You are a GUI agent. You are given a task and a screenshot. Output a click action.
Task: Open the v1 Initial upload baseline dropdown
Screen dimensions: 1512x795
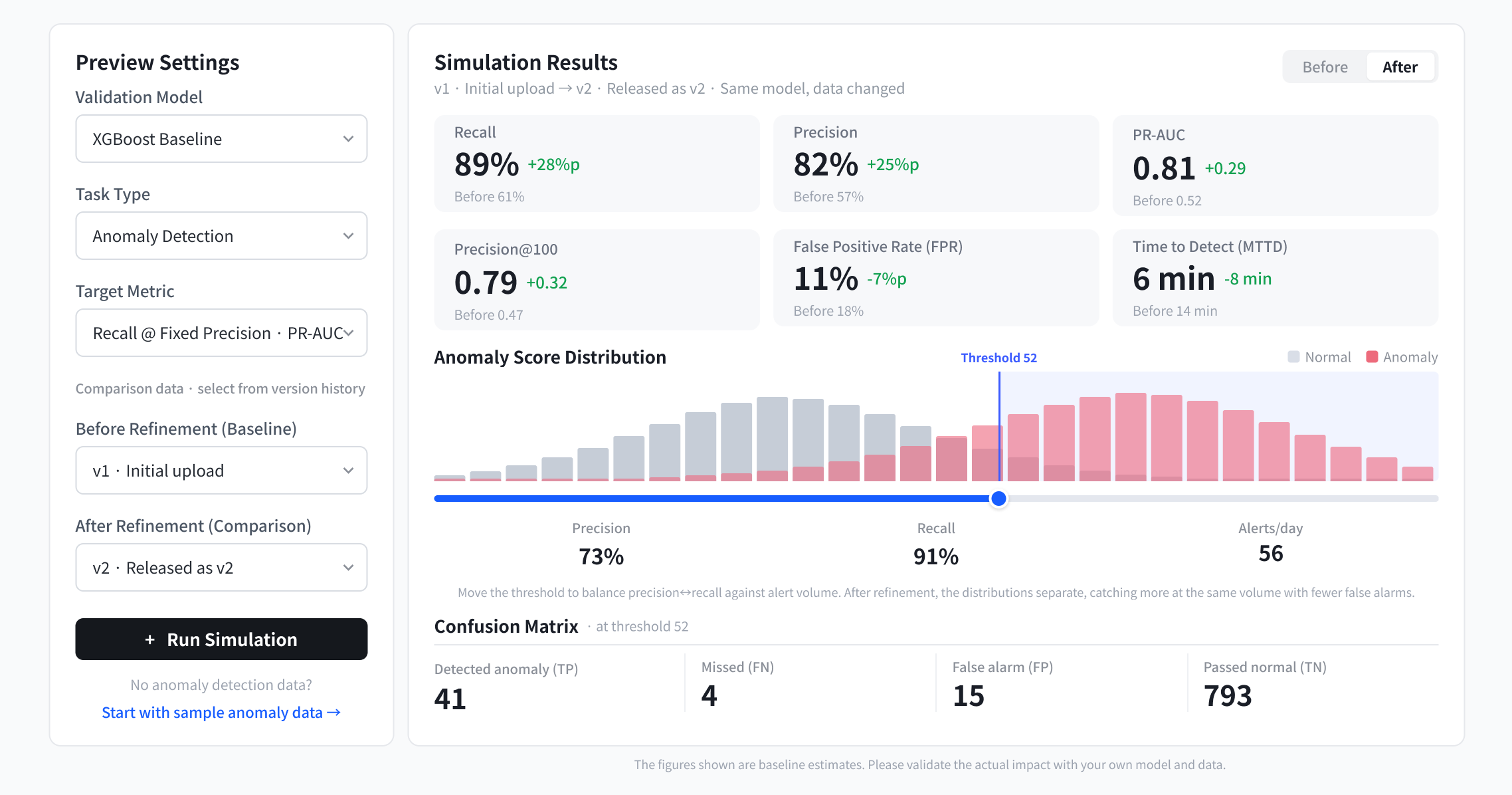click(x=221, y=471)
